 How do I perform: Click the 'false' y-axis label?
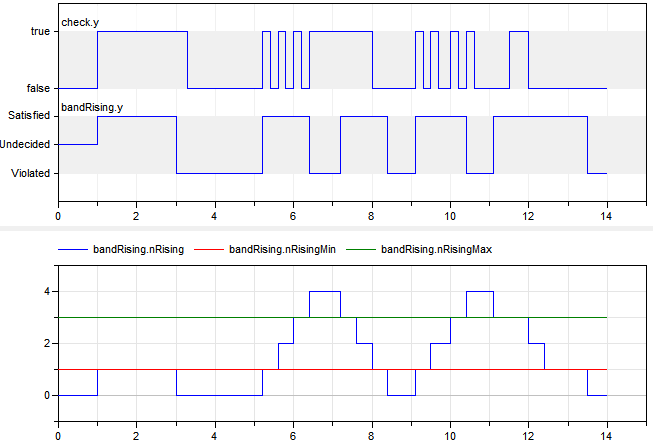pos(37,89)
